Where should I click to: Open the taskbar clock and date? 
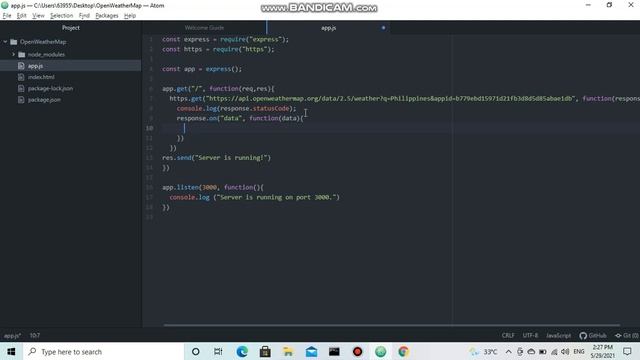pyautogui.click(x=602, y=351)
